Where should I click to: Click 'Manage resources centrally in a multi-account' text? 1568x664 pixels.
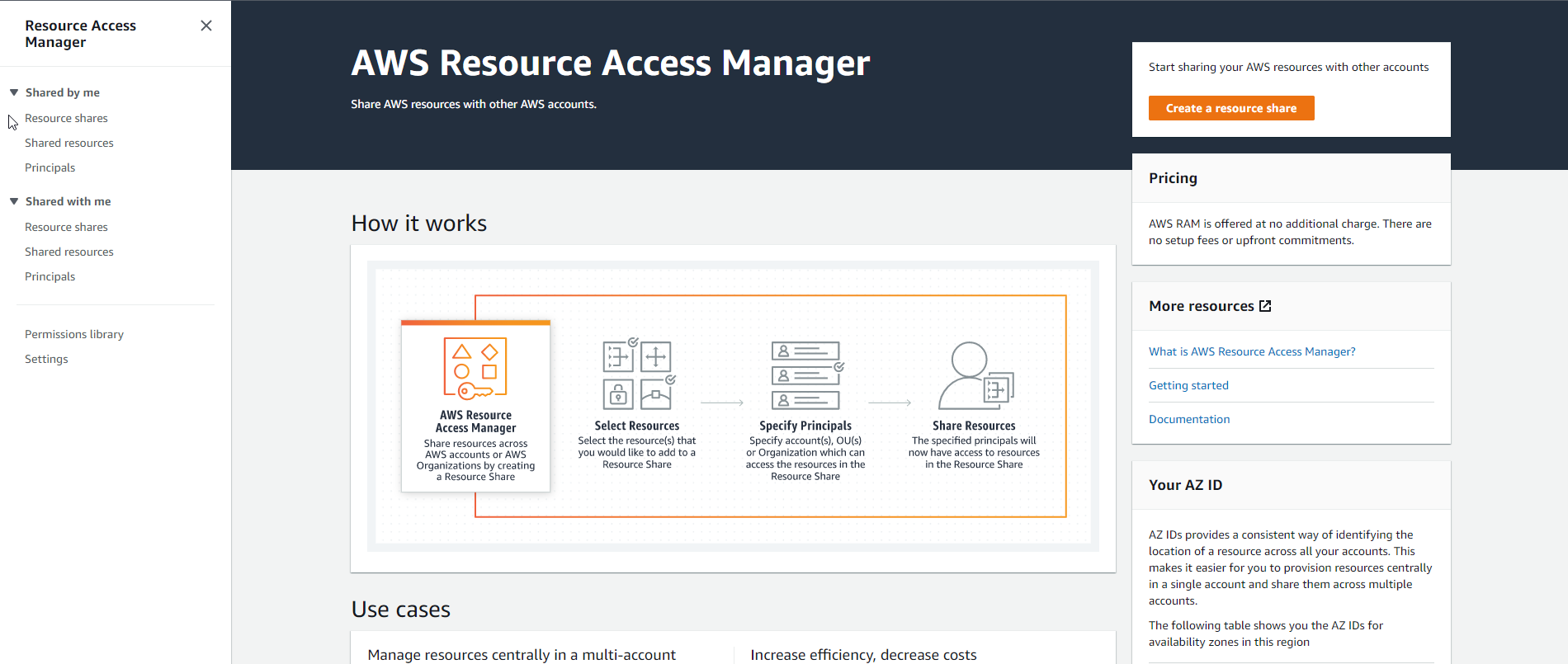pyautogui.click(x=522, y=654)
